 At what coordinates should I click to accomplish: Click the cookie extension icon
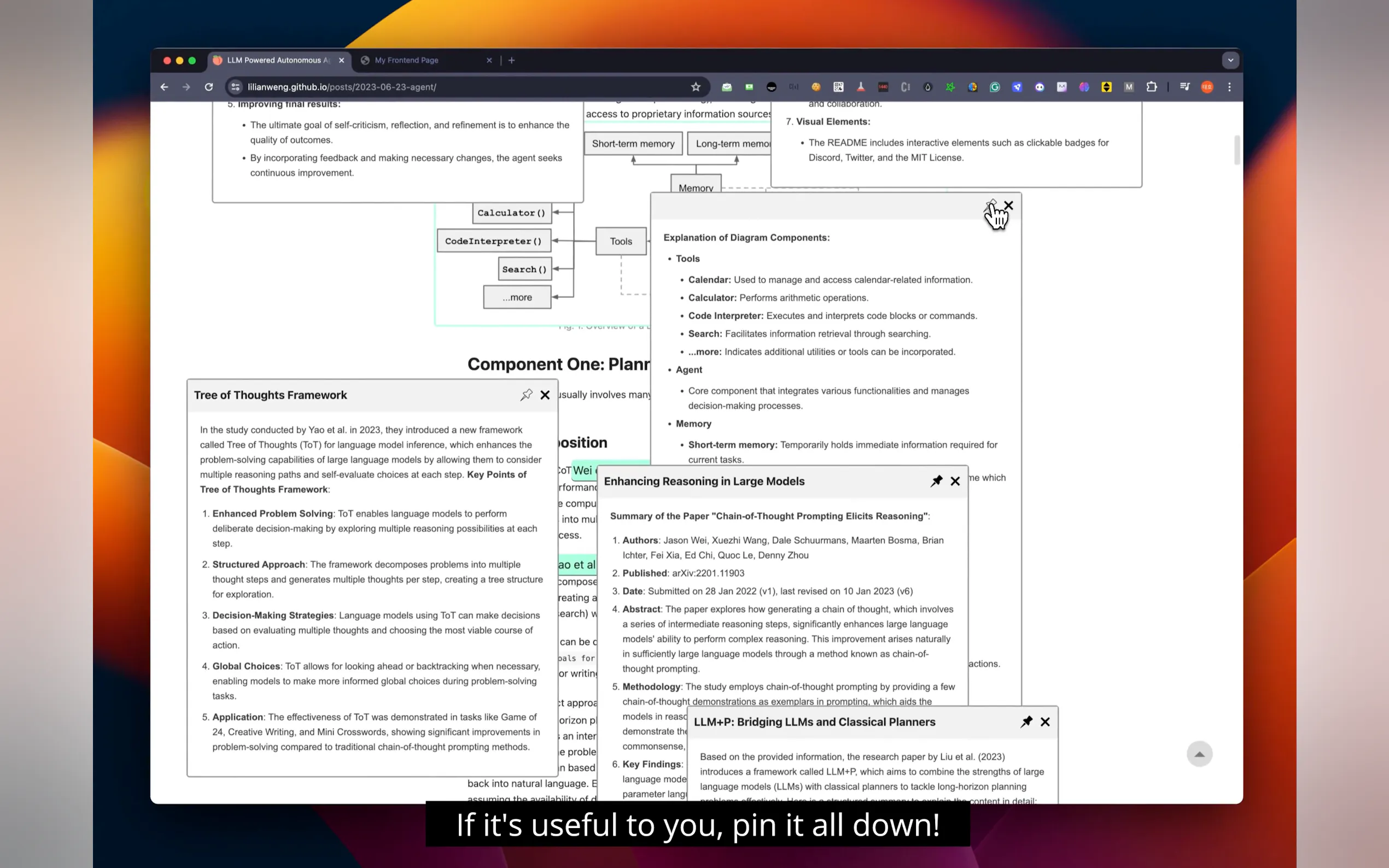tap(815, 87)
